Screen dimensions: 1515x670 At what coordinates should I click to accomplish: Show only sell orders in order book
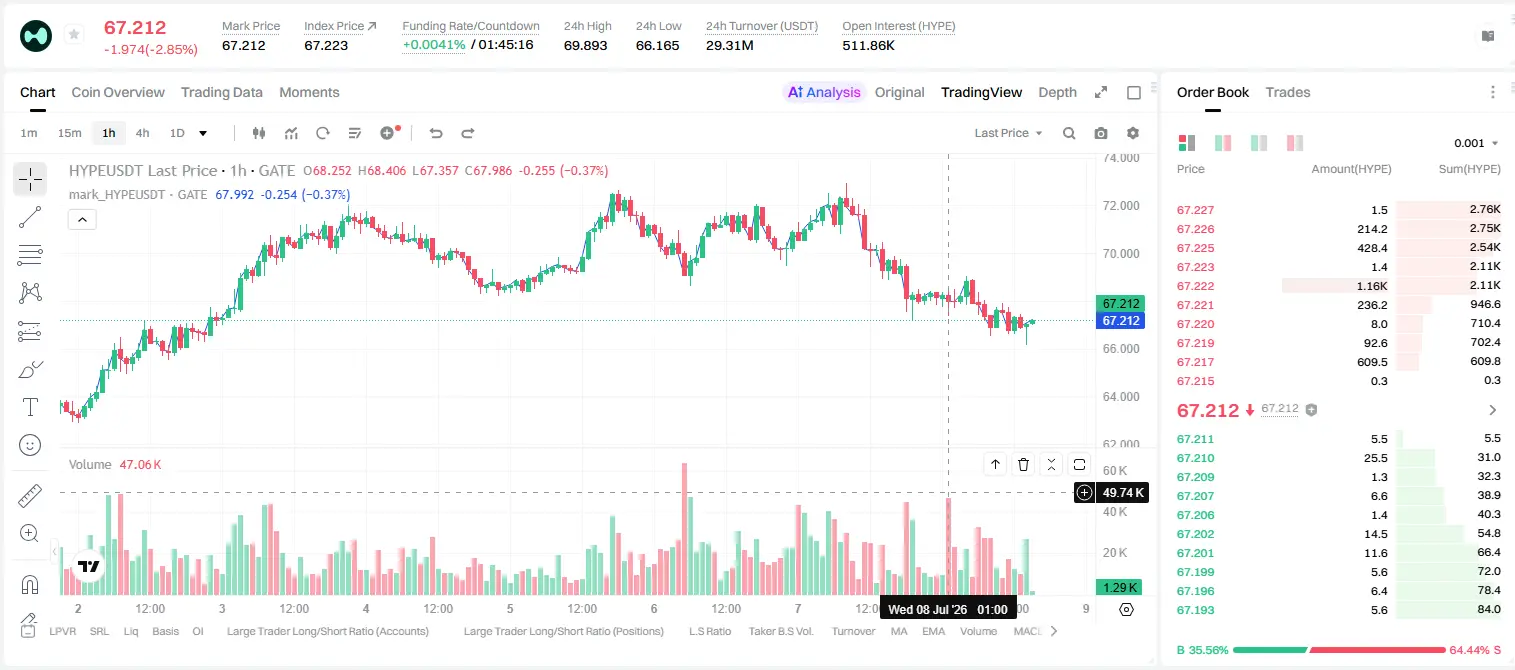coord(1295,143)
